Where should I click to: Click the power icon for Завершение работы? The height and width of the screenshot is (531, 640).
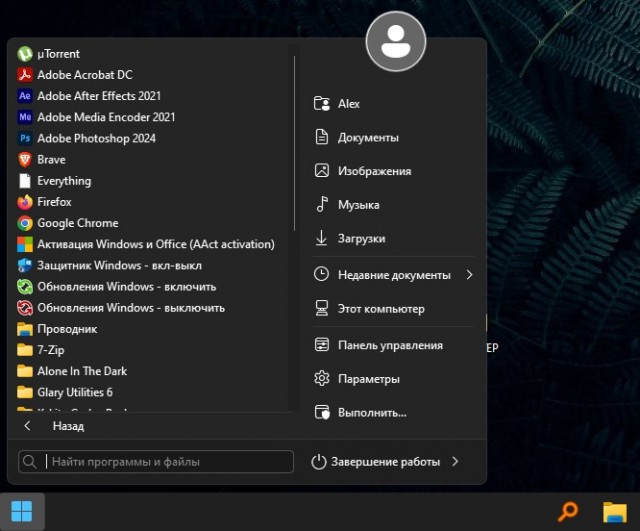pyautogui.click(x=319, y=462)
